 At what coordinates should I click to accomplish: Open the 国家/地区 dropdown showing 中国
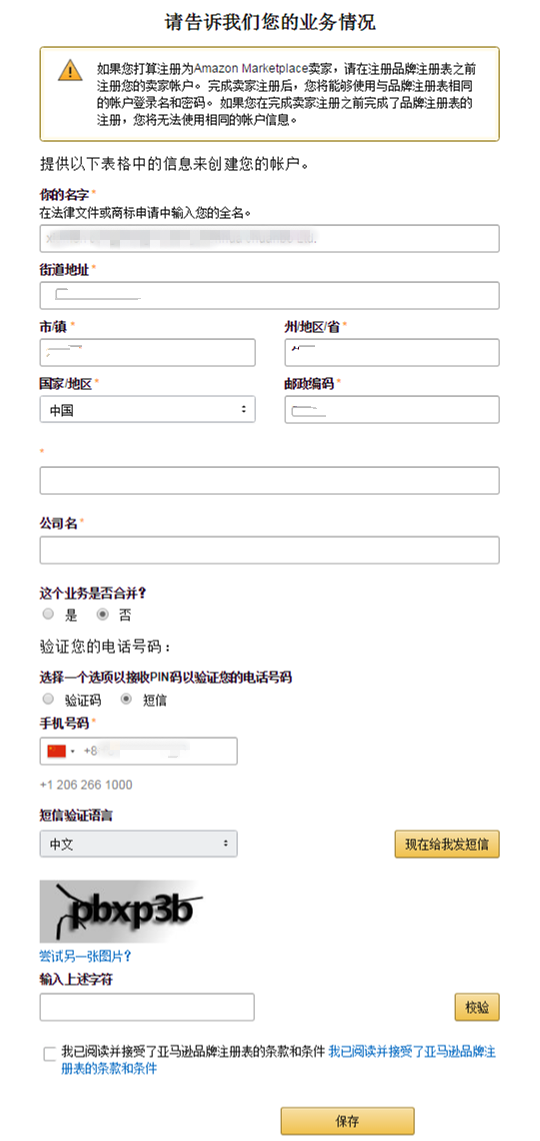click(147, 410)
